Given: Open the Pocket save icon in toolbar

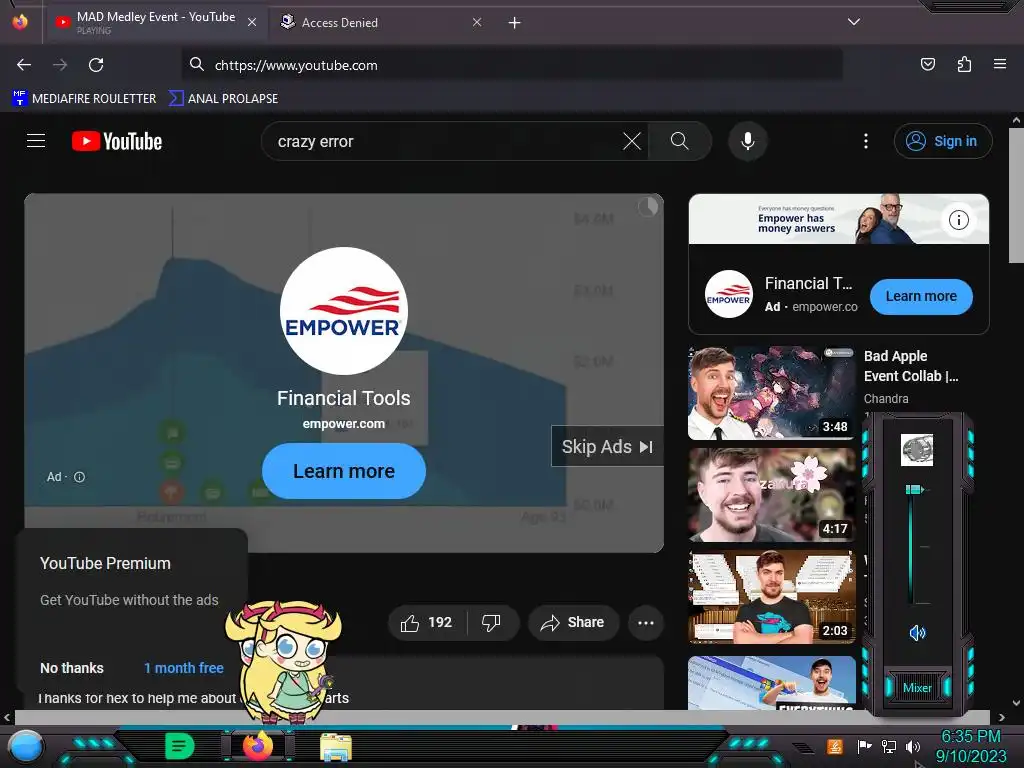Looking at the screenshot, I should 927,64.
